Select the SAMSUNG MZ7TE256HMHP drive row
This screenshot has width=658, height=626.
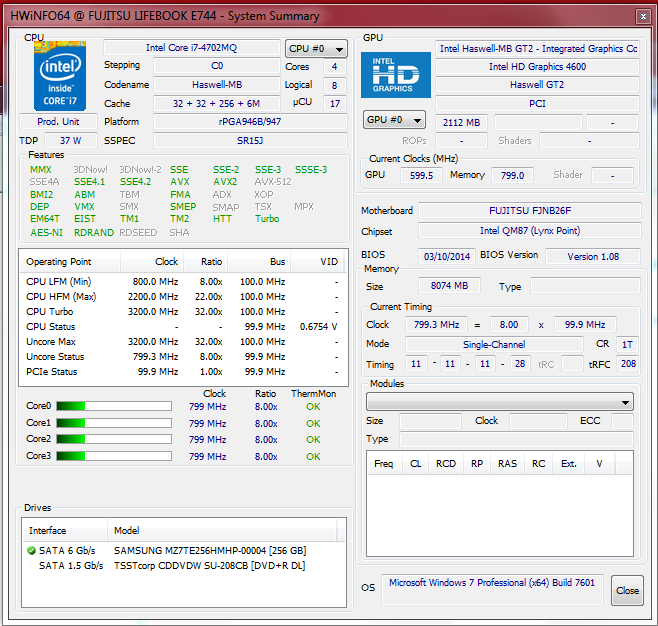coord(183,550)
